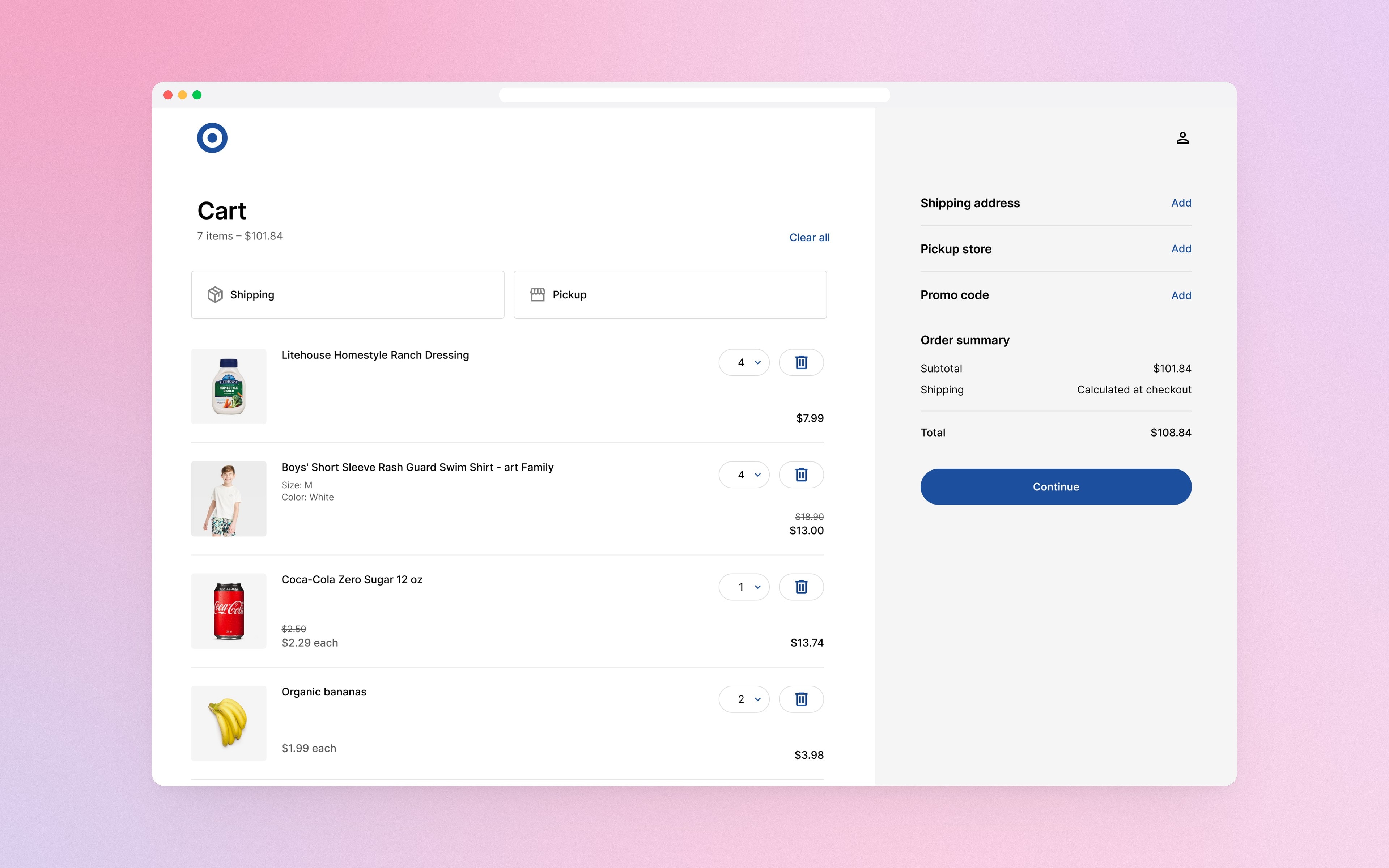Click the 'Size: M' shirt detail

click(x=297, y=485)
